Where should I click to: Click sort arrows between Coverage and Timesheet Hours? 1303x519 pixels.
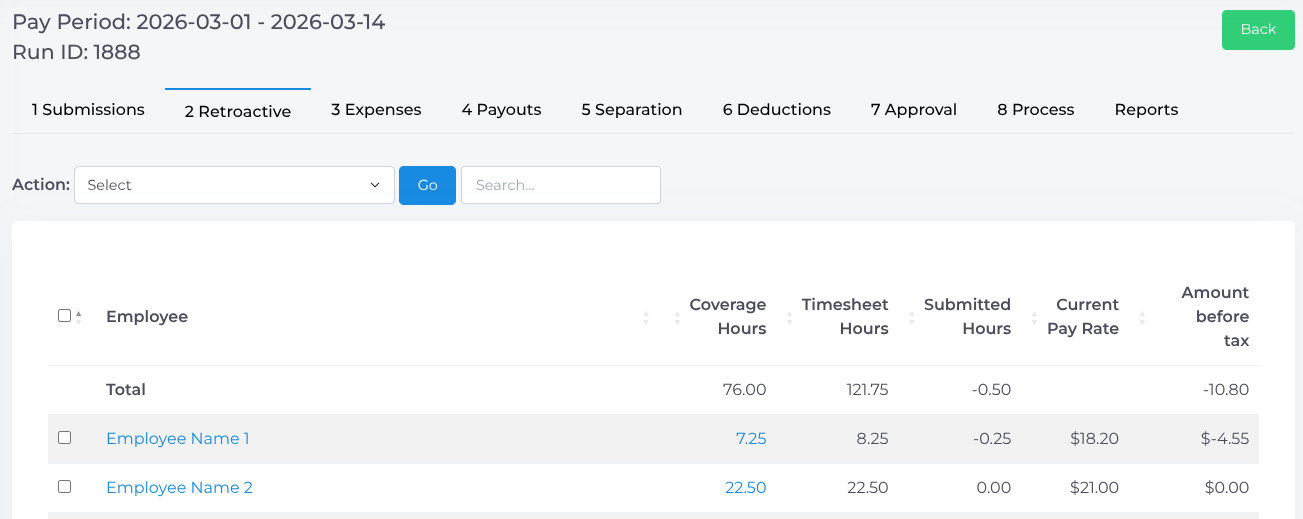[x=789, y=318]
